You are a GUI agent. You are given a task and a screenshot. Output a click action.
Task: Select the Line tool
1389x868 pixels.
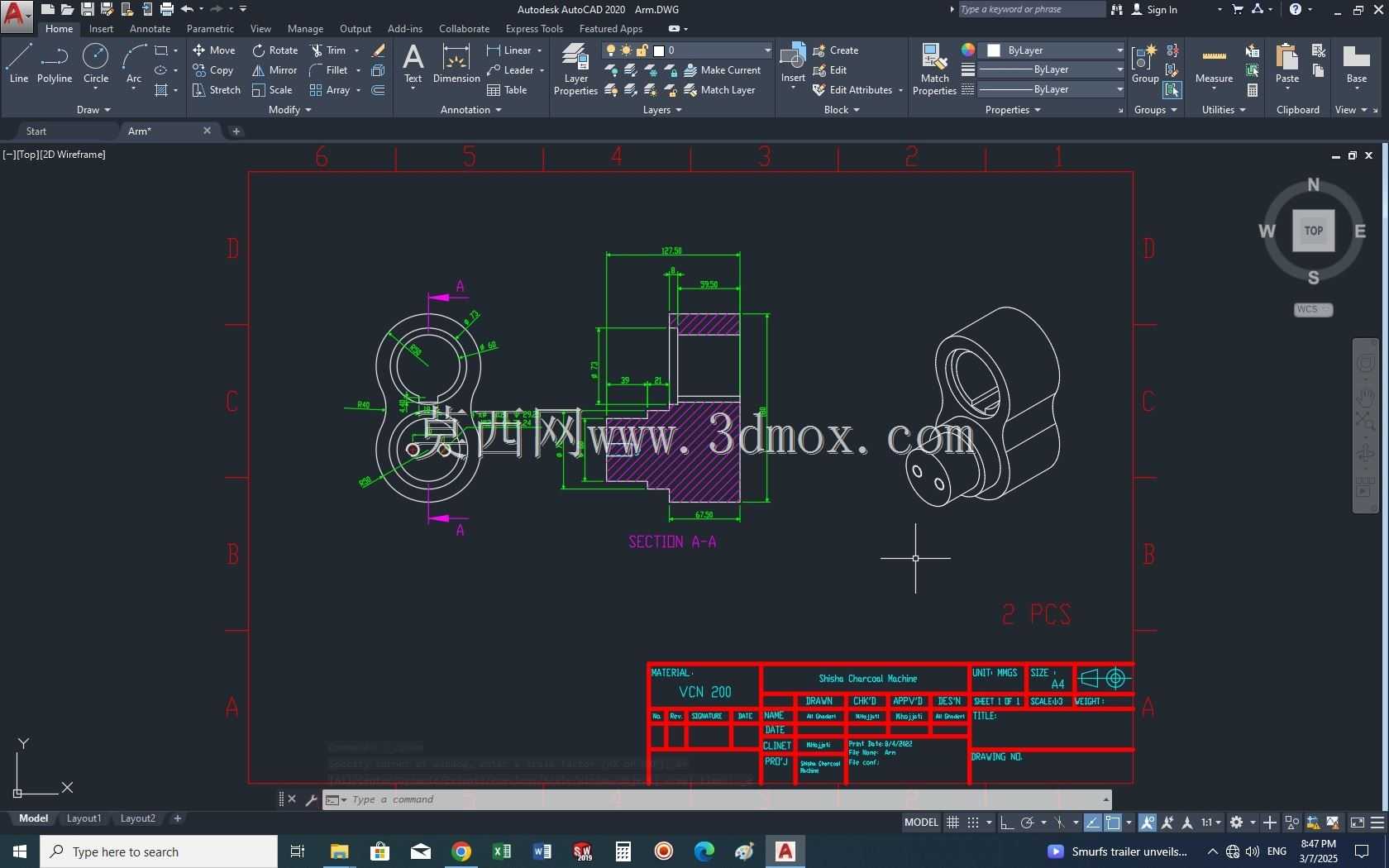pyautogui.click(x=18, y=64)
